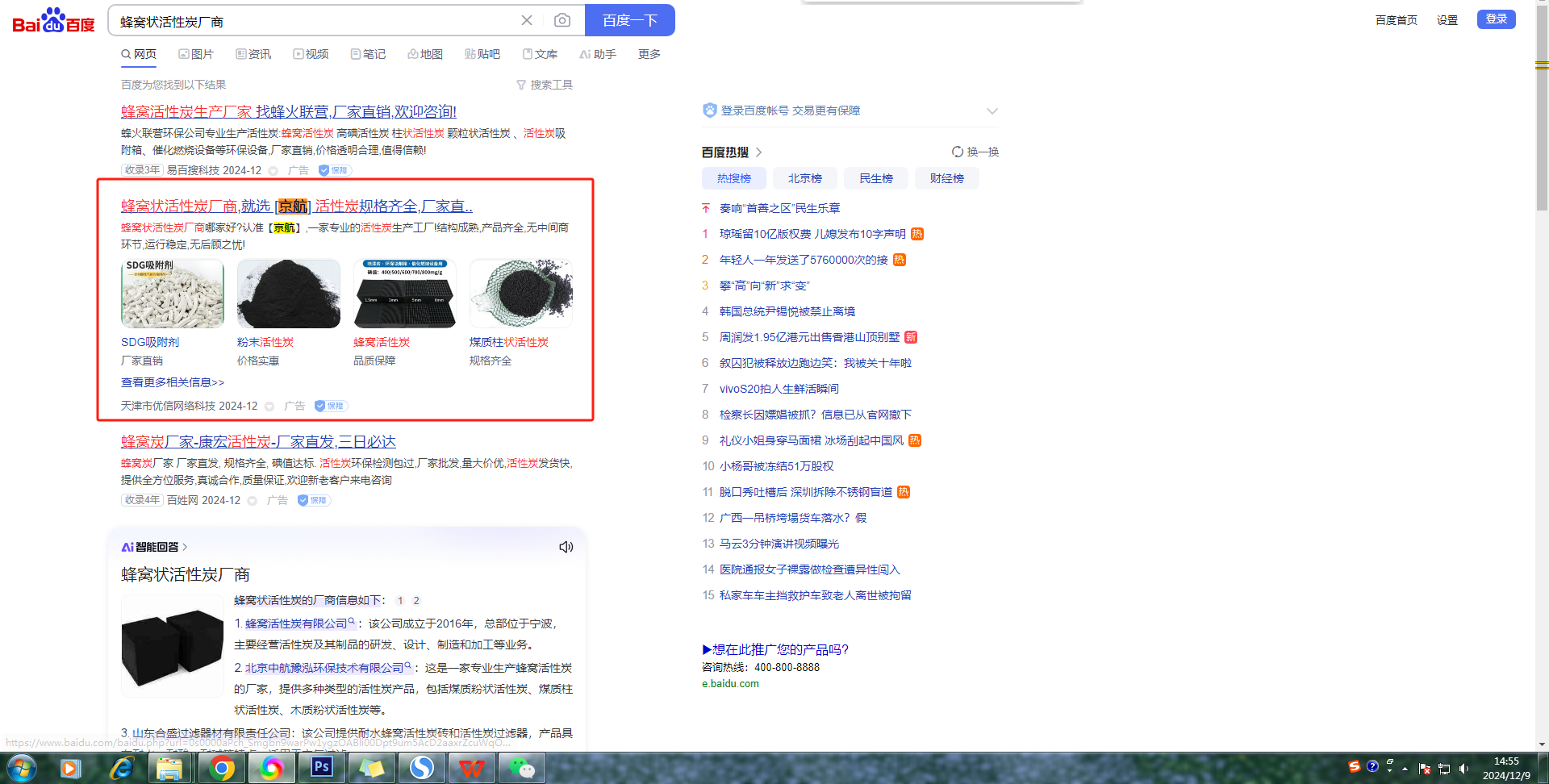Open the sticky notes taskbar icon
The width and height of the screenshot is (1549, 784).
coord(372,768)
